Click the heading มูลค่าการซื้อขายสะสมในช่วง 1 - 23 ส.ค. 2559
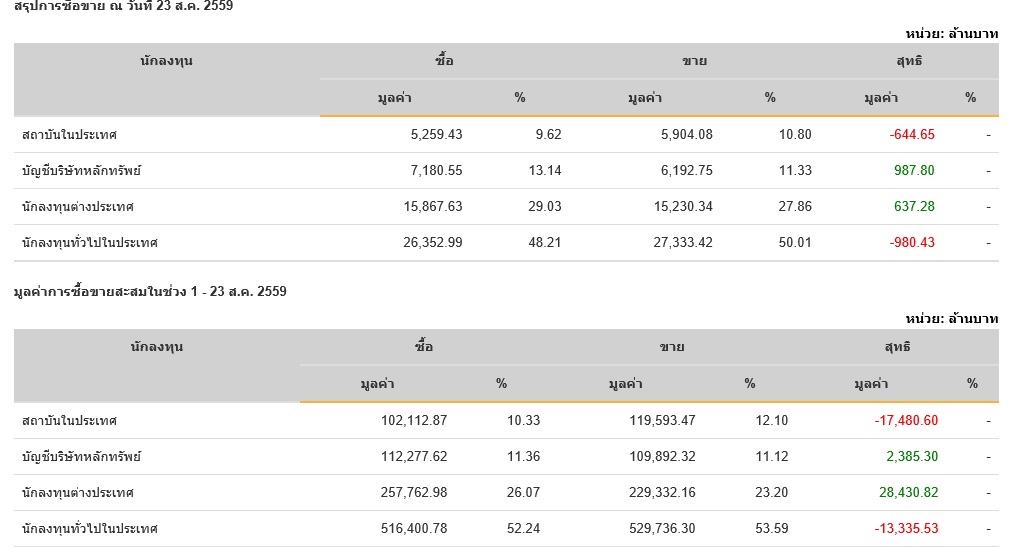The height and width of the screenshot is (547, 1022). [150, 292]
